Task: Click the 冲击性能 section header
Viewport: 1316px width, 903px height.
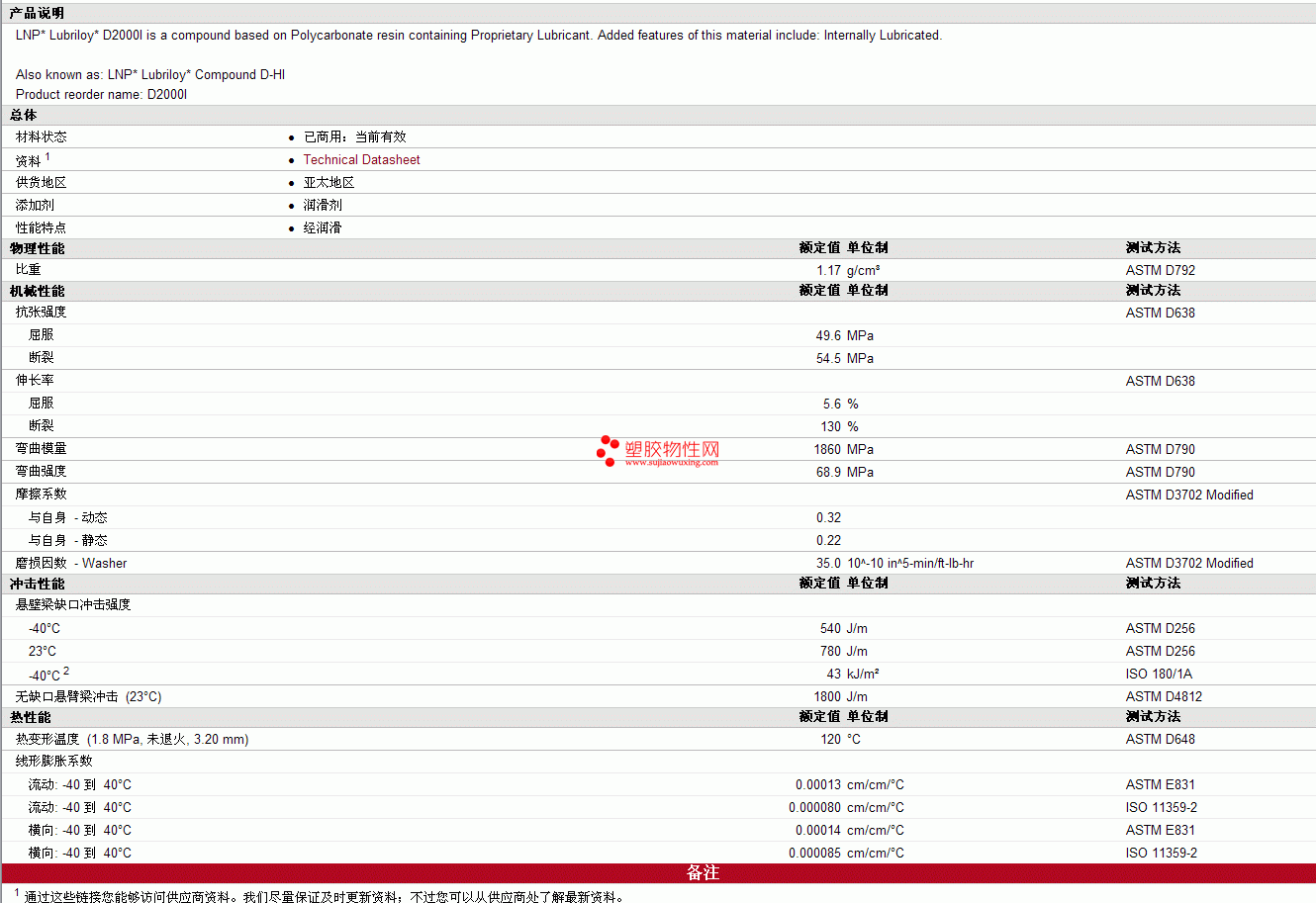Action: point(37,584)
